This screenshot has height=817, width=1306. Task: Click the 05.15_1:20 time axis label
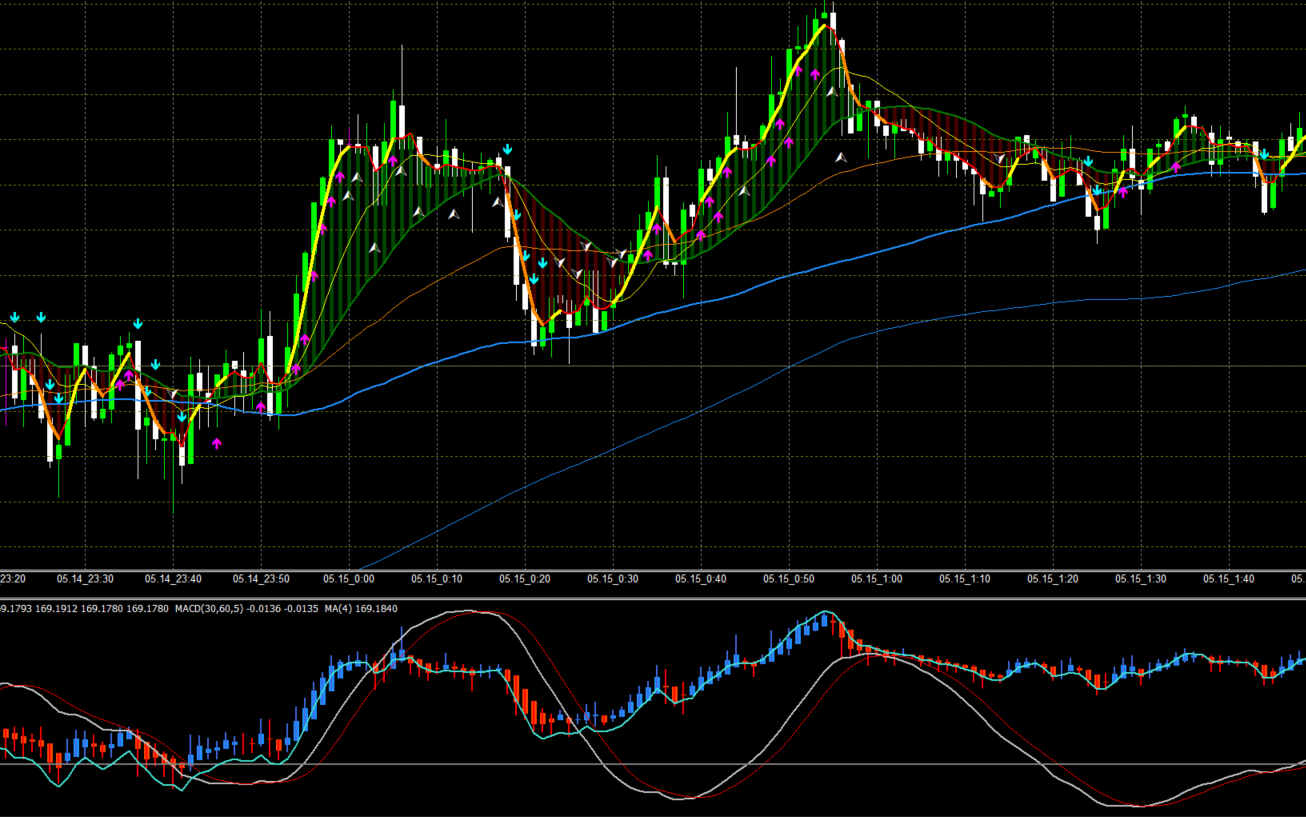tap(1053, 579)
